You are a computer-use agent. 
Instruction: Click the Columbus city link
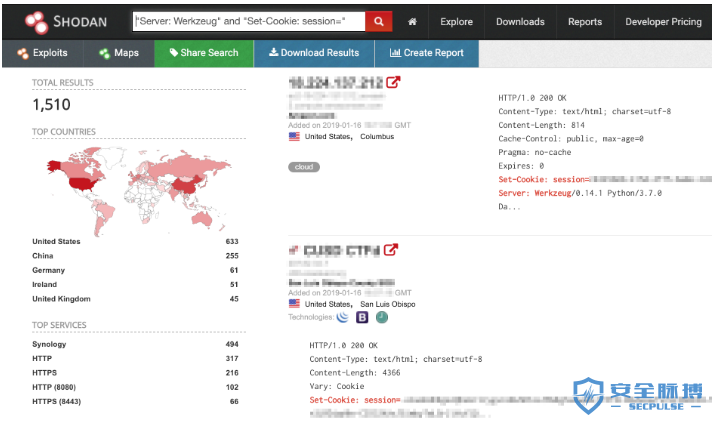377,136
